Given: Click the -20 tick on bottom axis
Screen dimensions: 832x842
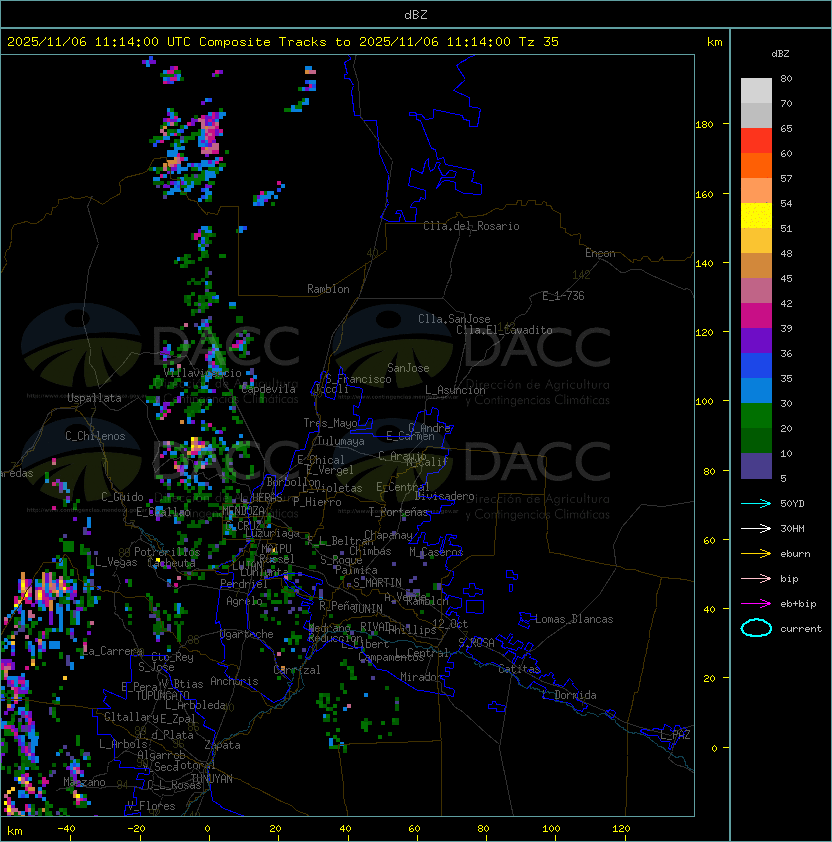Looking at the screenshot, I should click(136, 829).
